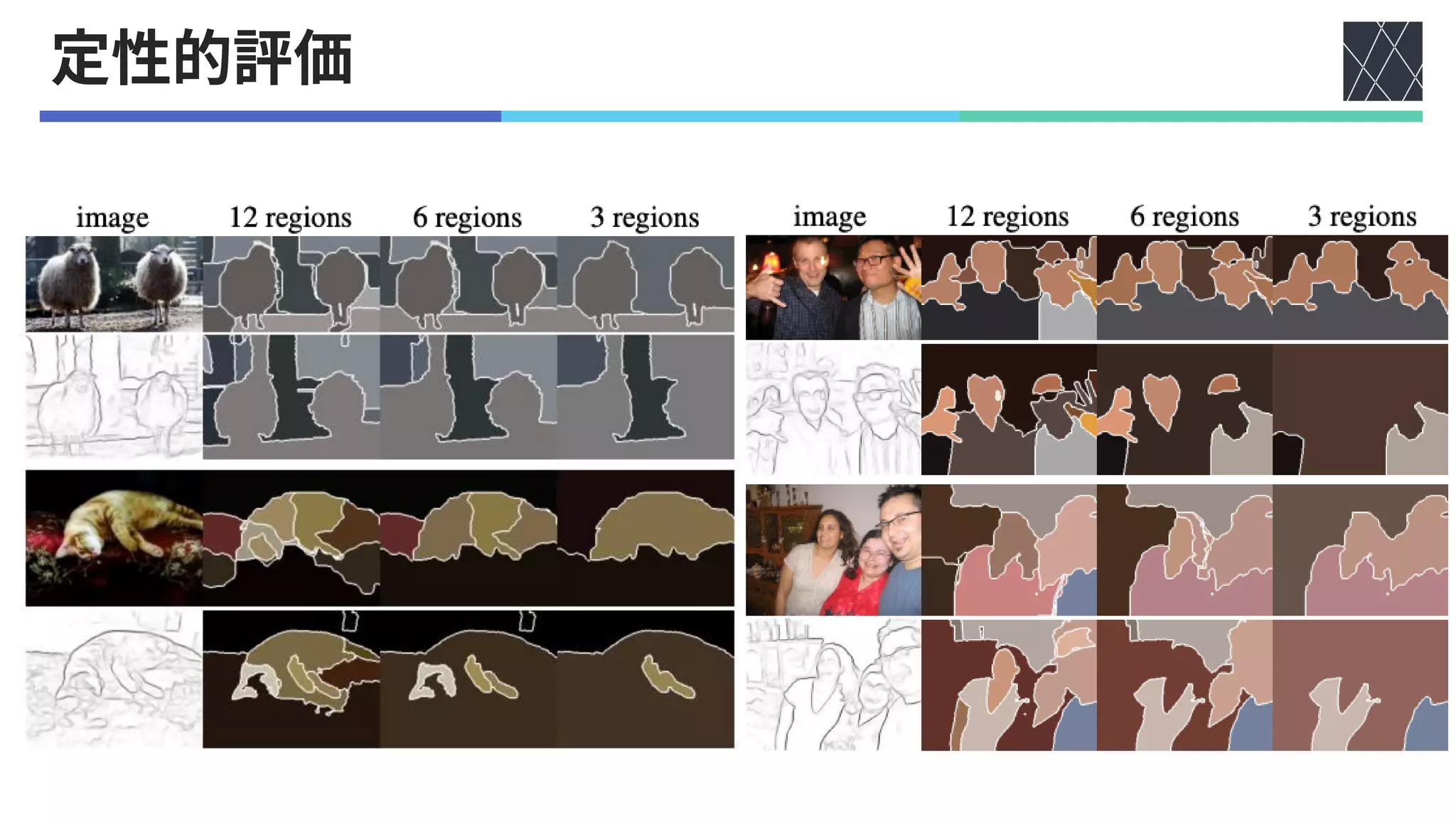Open the three people 3 regions bottom segmentation
The height and width of the screenshot is (819, 1456).
[1360, 685]
